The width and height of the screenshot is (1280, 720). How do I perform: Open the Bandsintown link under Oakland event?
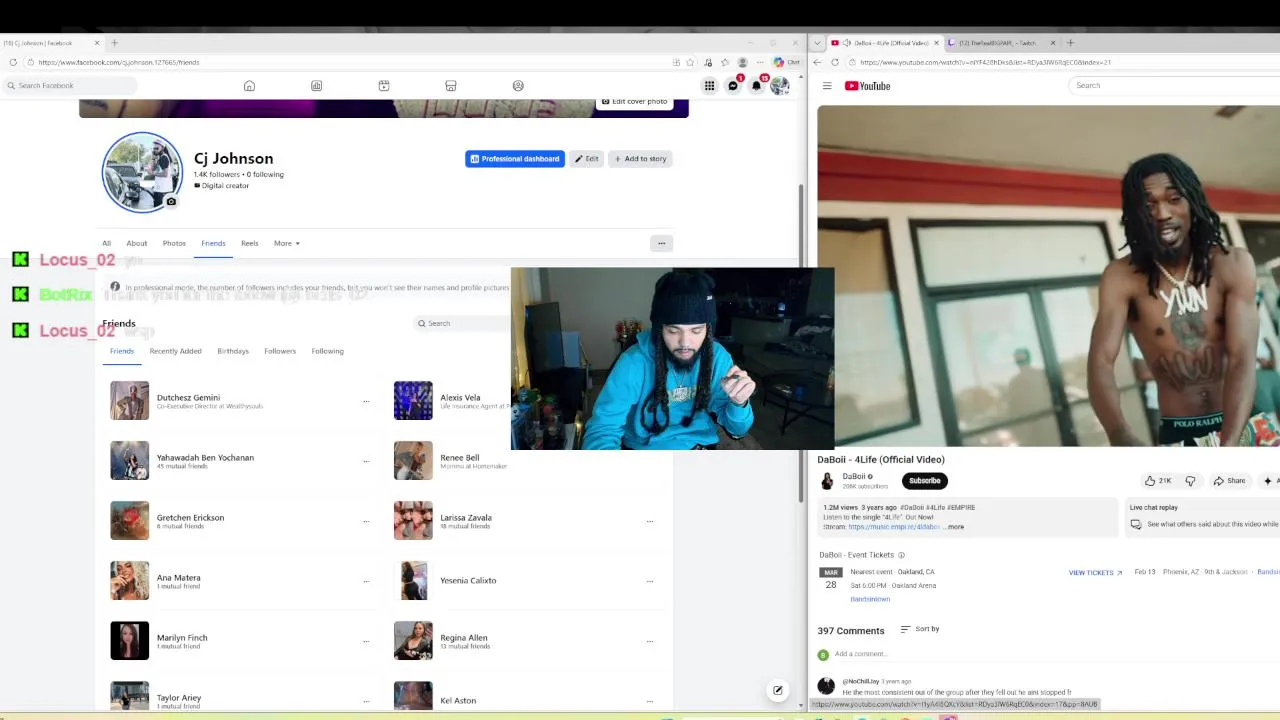point(870,599)
